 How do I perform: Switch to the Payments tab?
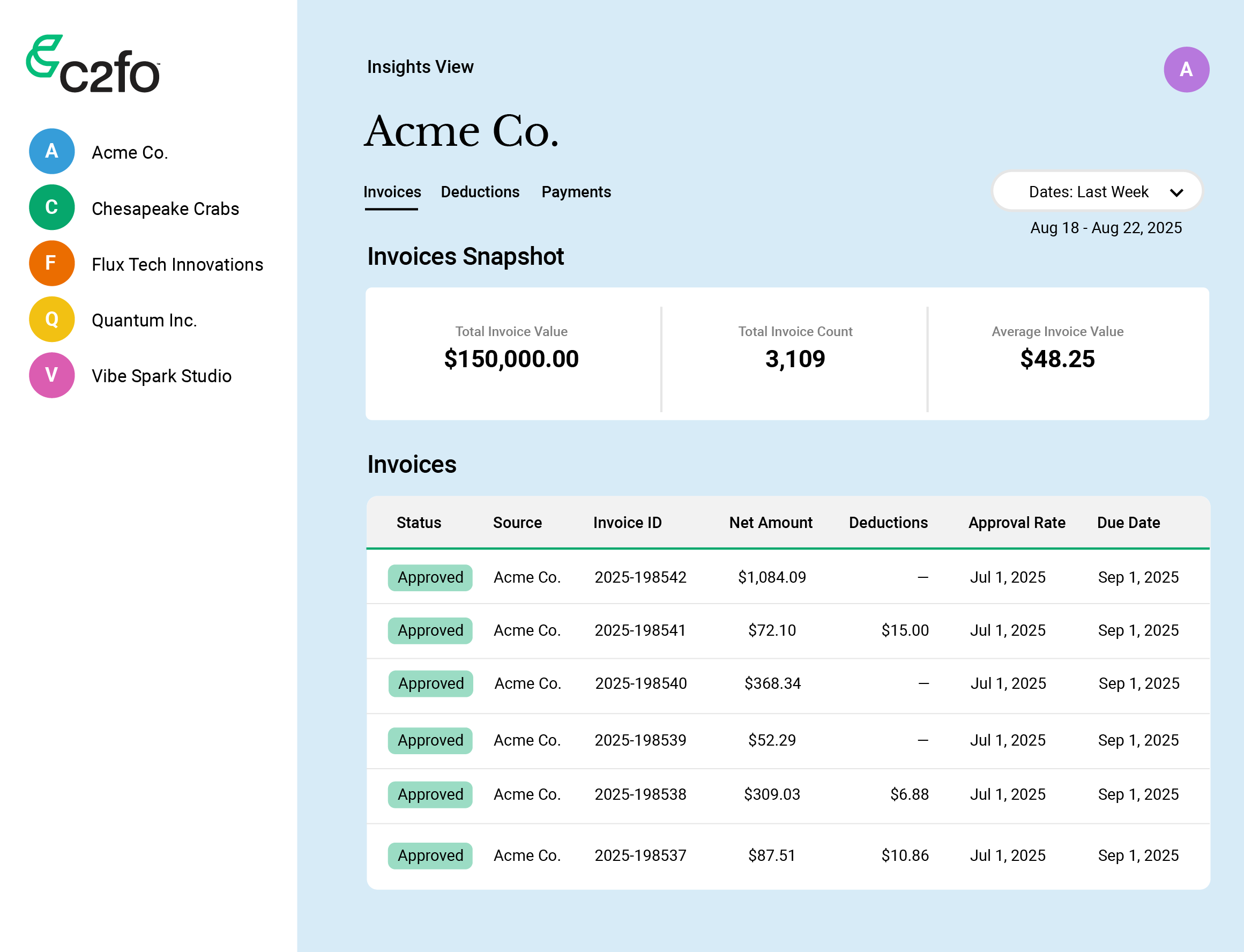pos(576,192)
